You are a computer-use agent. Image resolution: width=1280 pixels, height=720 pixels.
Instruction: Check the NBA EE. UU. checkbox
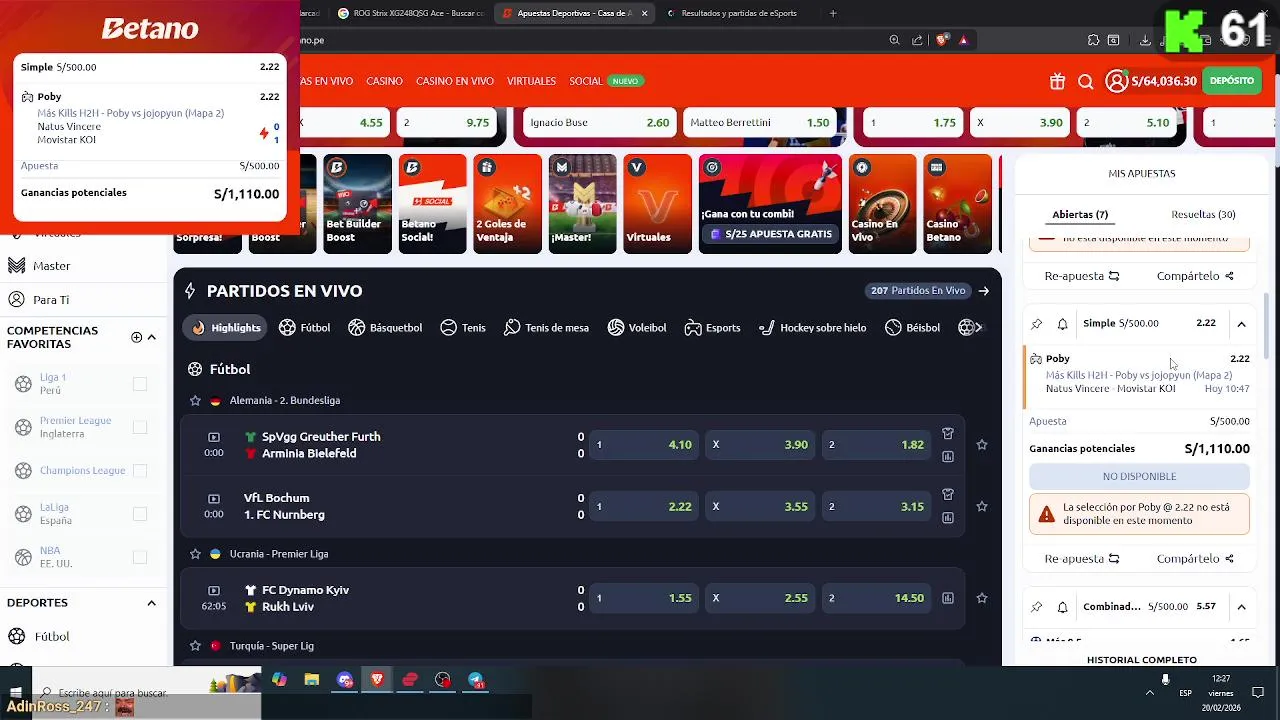pos(140,557)
